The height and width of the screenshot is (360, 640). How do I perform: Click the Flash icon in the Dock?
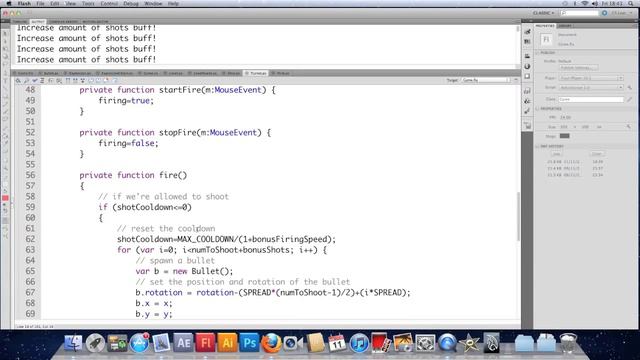point(205,342)
